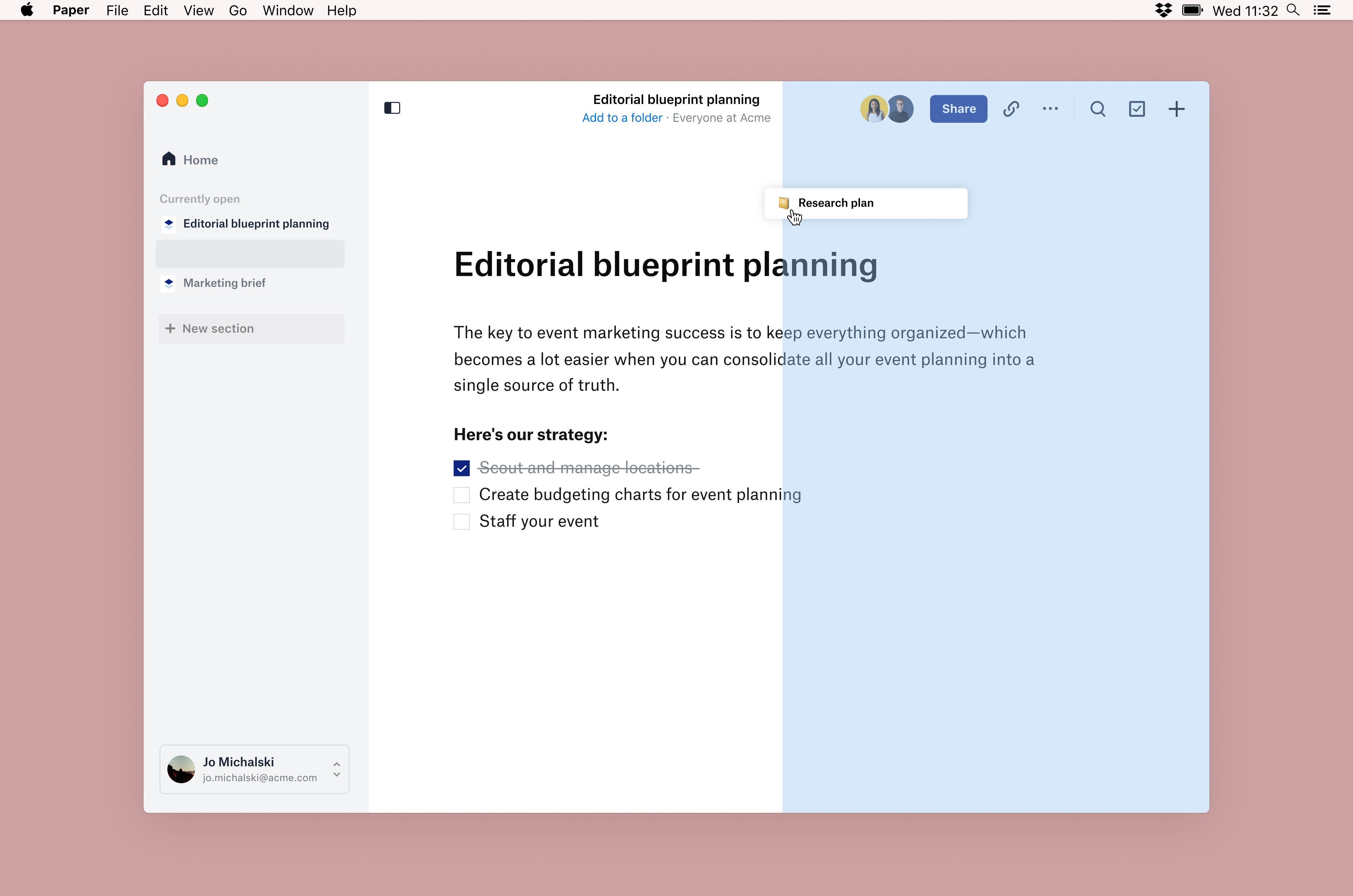Click the Everyone at Acme label
The image size is (1353, 896).
pos(721,118)
